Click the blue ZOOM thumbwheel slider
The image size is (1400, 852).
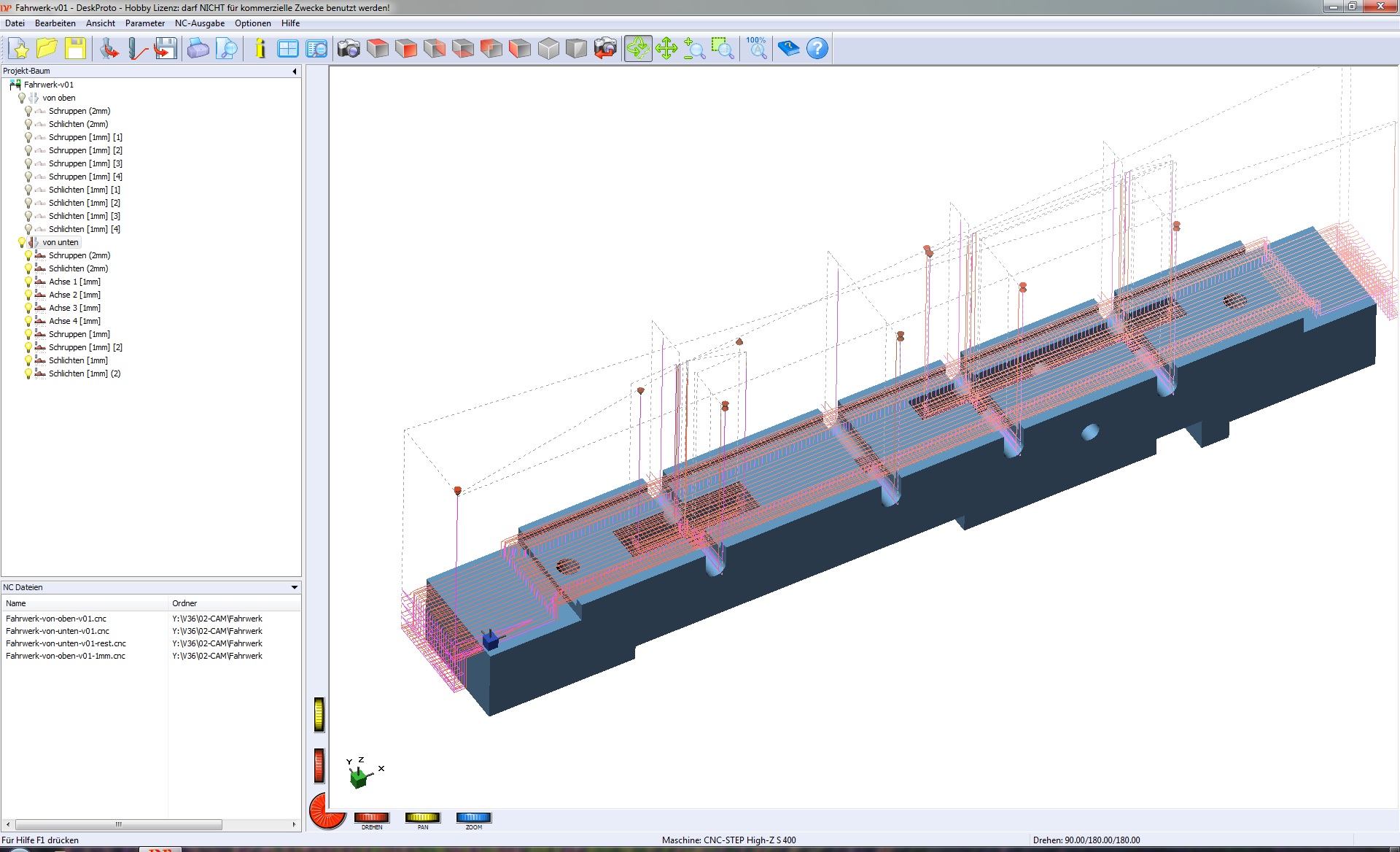pyautogui.click(x=473, y=817)
